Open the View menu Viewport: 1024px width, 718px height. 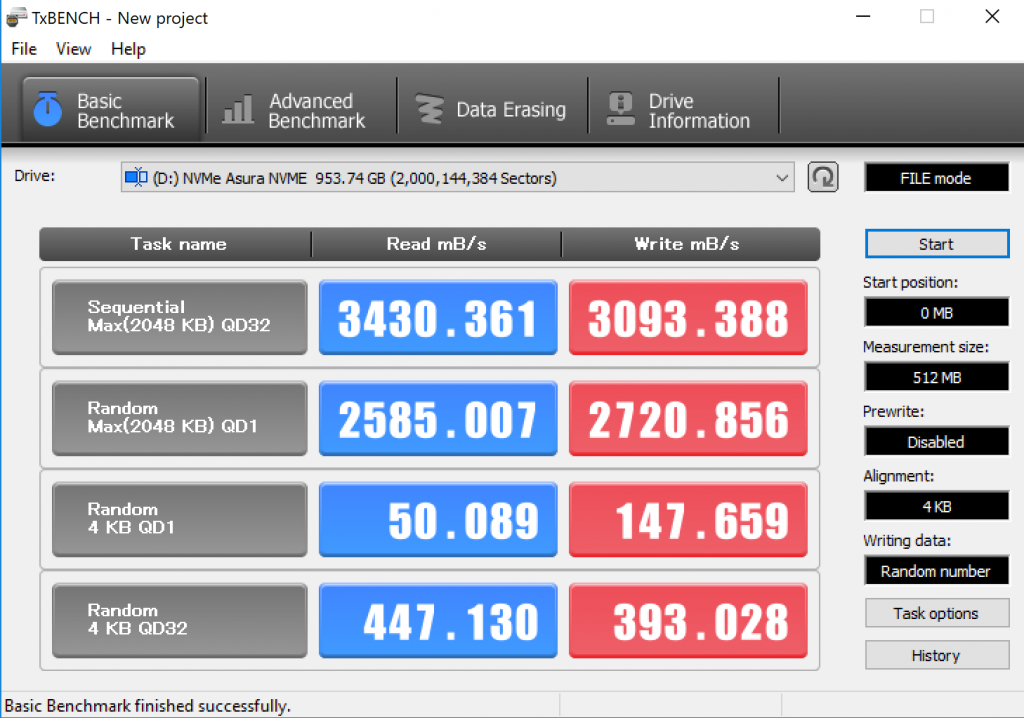(x=73, y=49)
